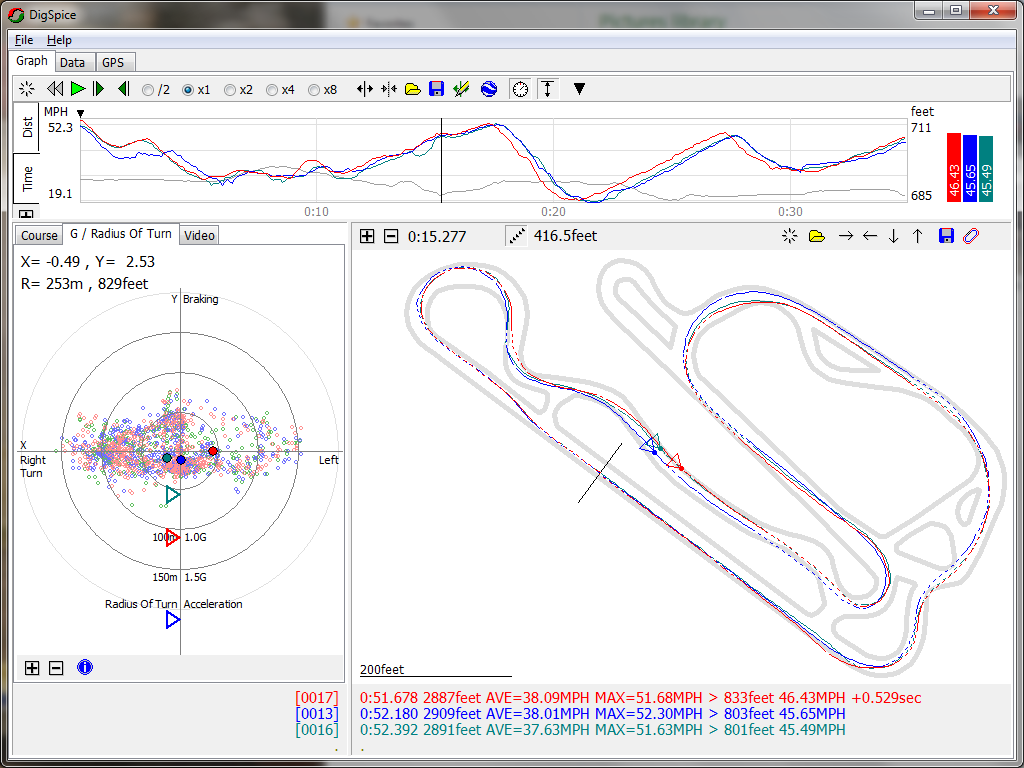
Task: Click the red 46.43 speed bar
Action: 953,168
